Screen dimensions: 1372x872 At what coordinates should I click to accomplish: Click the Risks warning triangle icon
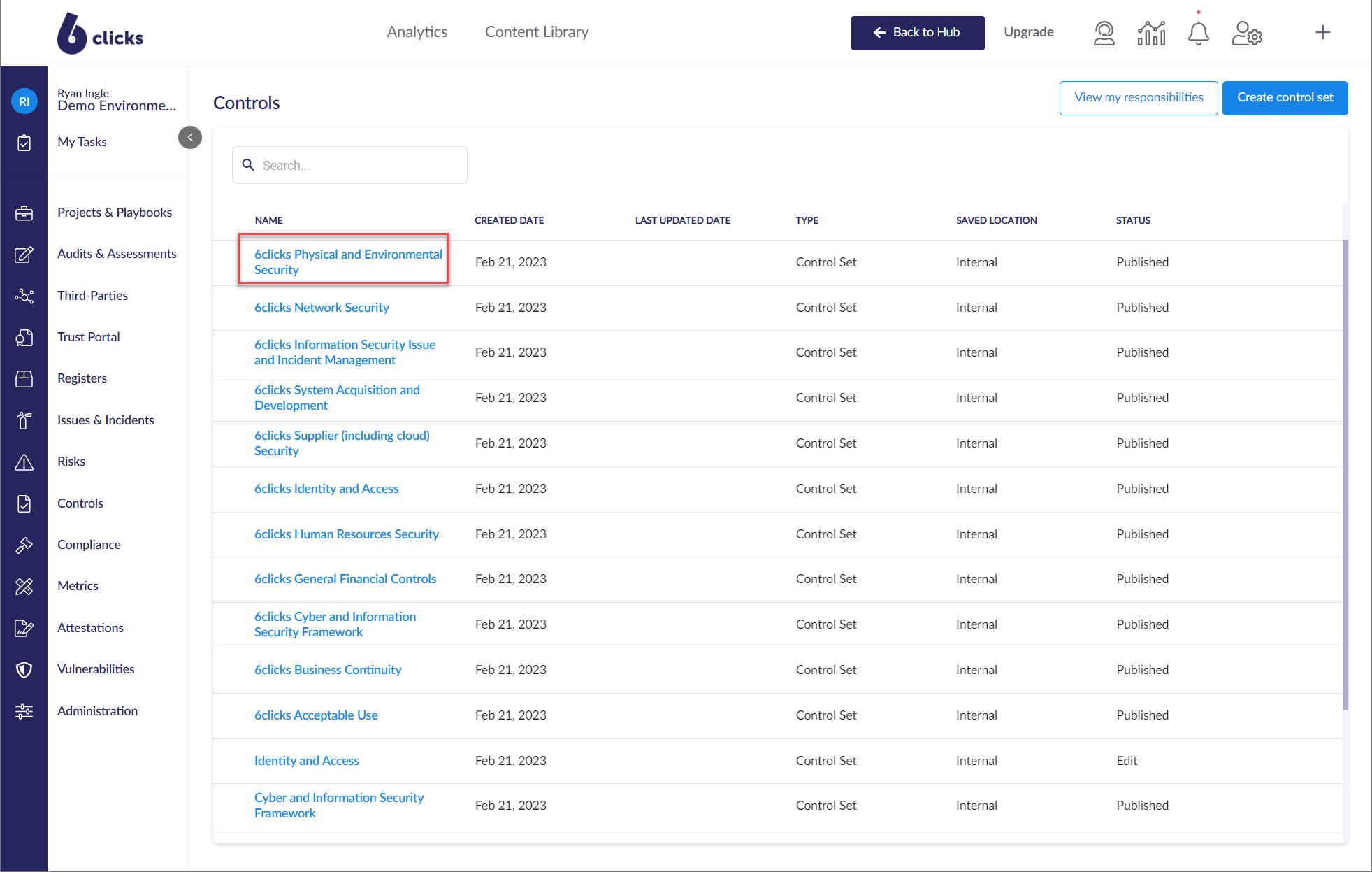point(24,462)
